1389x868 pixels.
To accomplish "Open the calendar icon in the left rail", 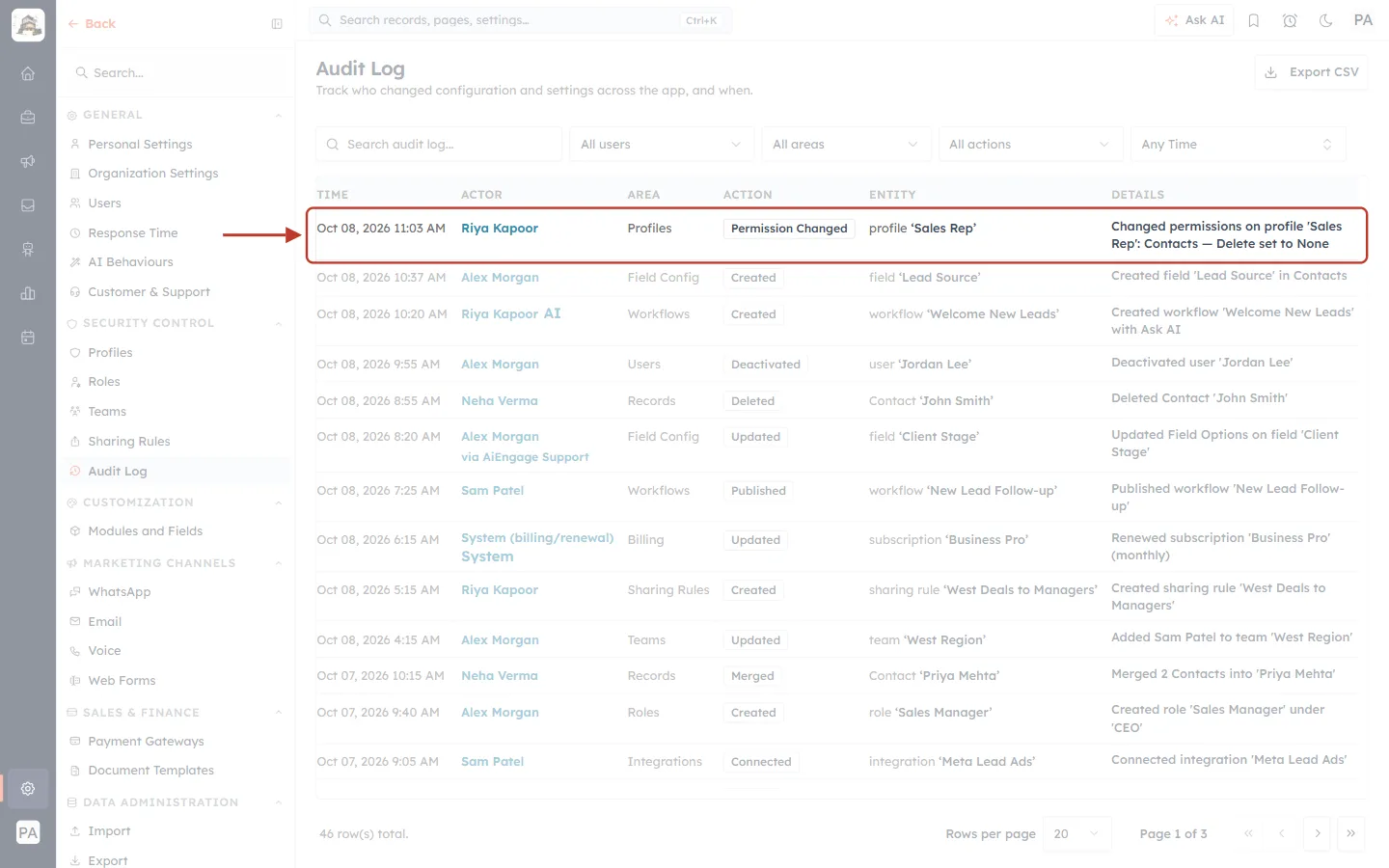I will pos(28,338).
